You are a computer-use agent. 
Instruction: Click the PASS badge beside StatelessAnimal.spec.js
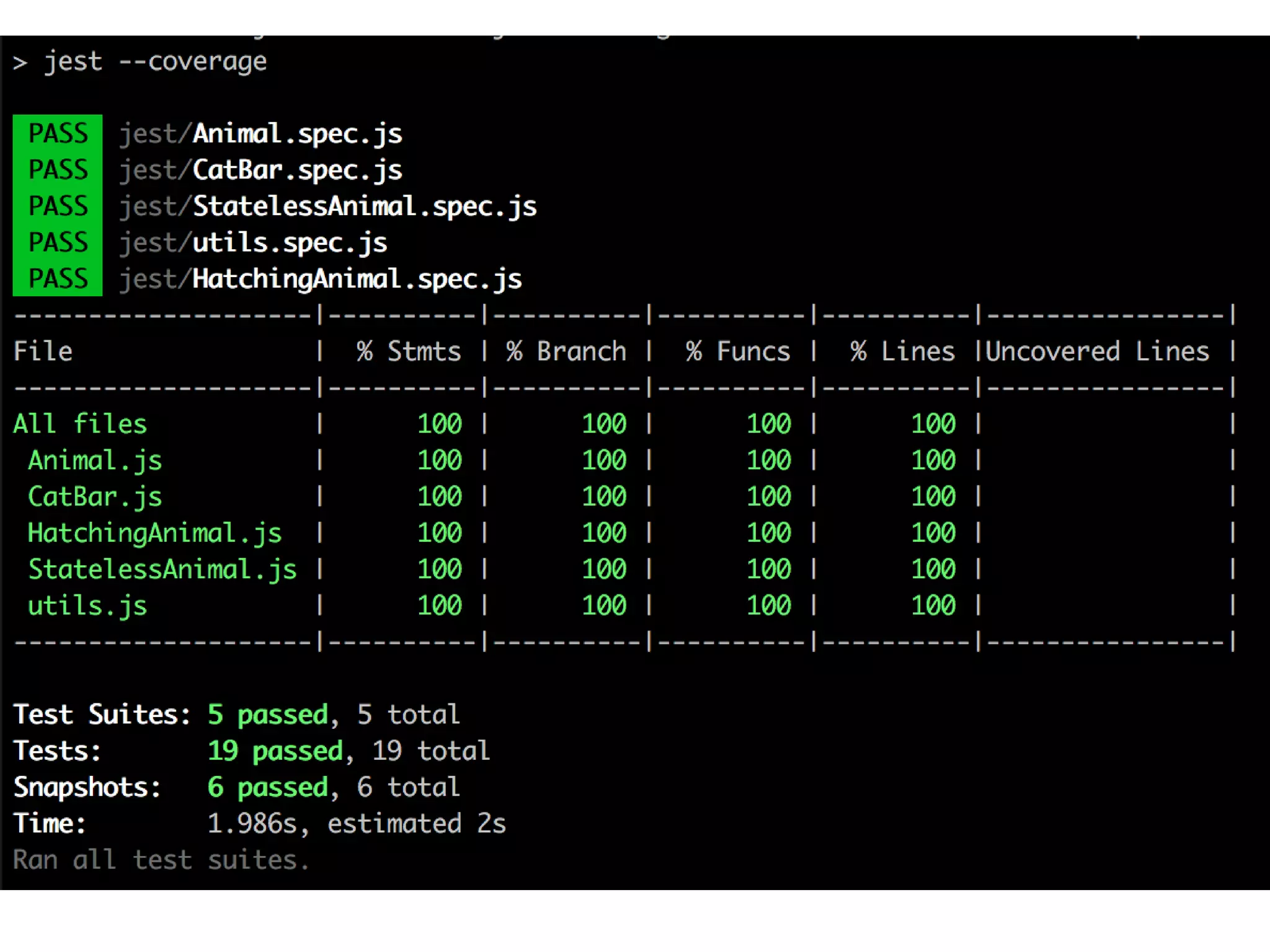point(58,206)
